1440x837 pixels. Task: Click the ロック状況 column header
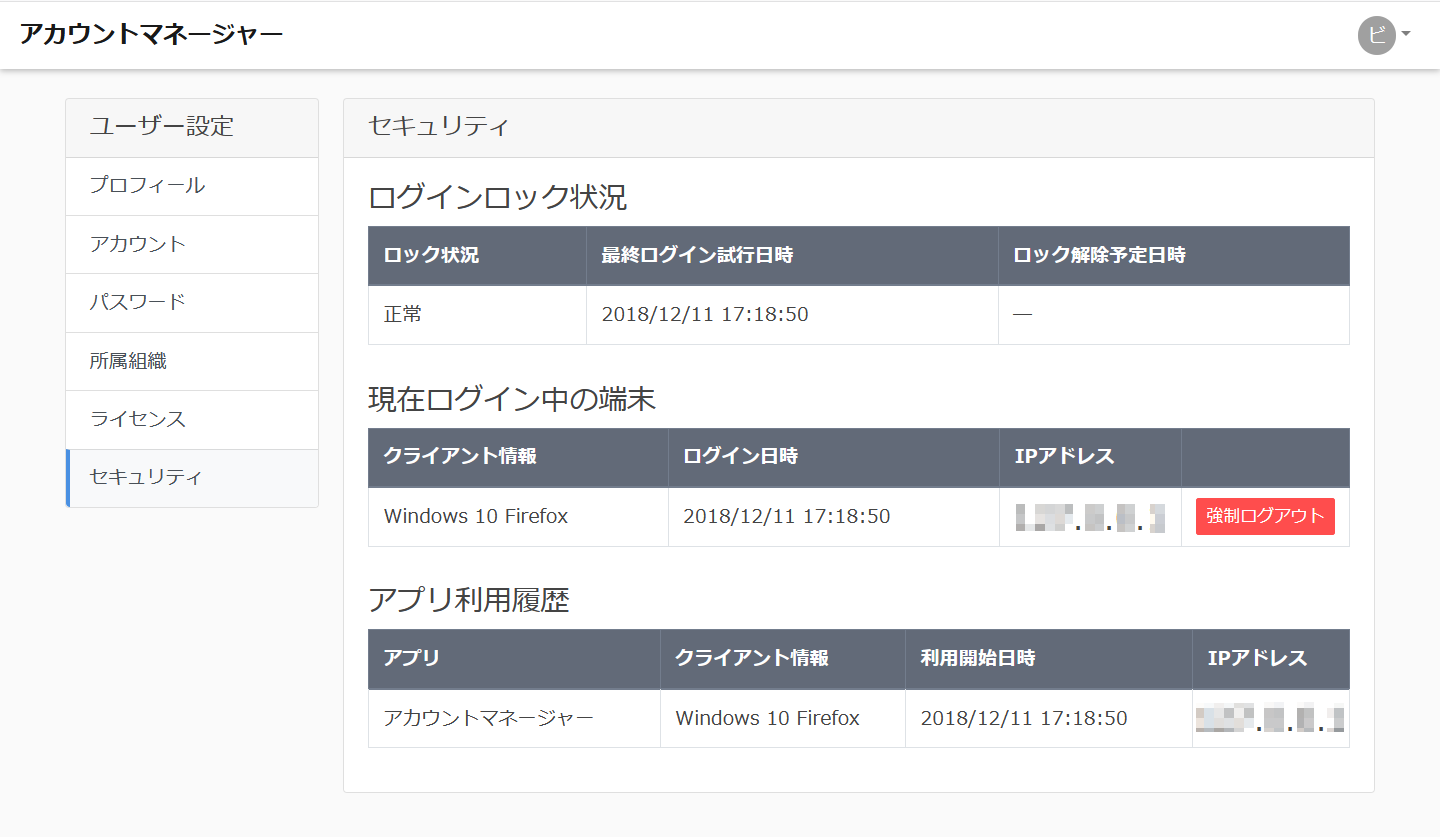[x=431, y=255]
